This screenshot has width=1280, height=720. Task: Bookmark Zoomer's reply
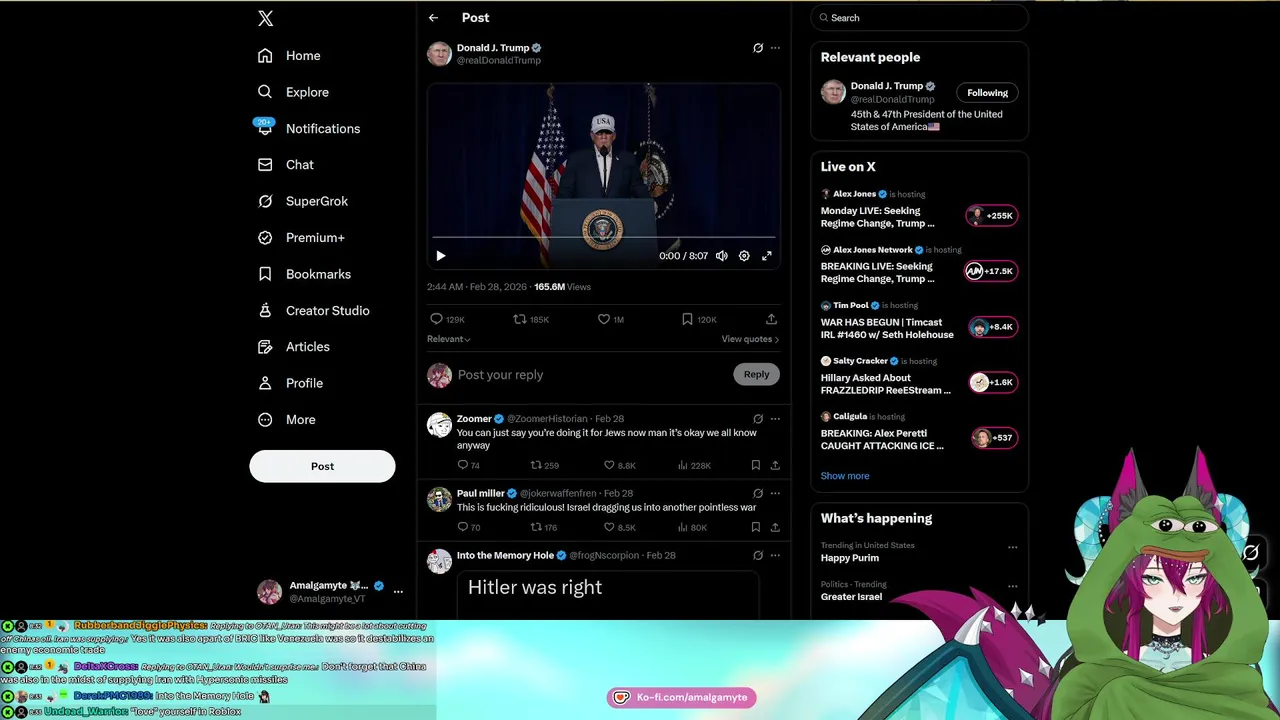pyautogui.click(x=756, y=465)
